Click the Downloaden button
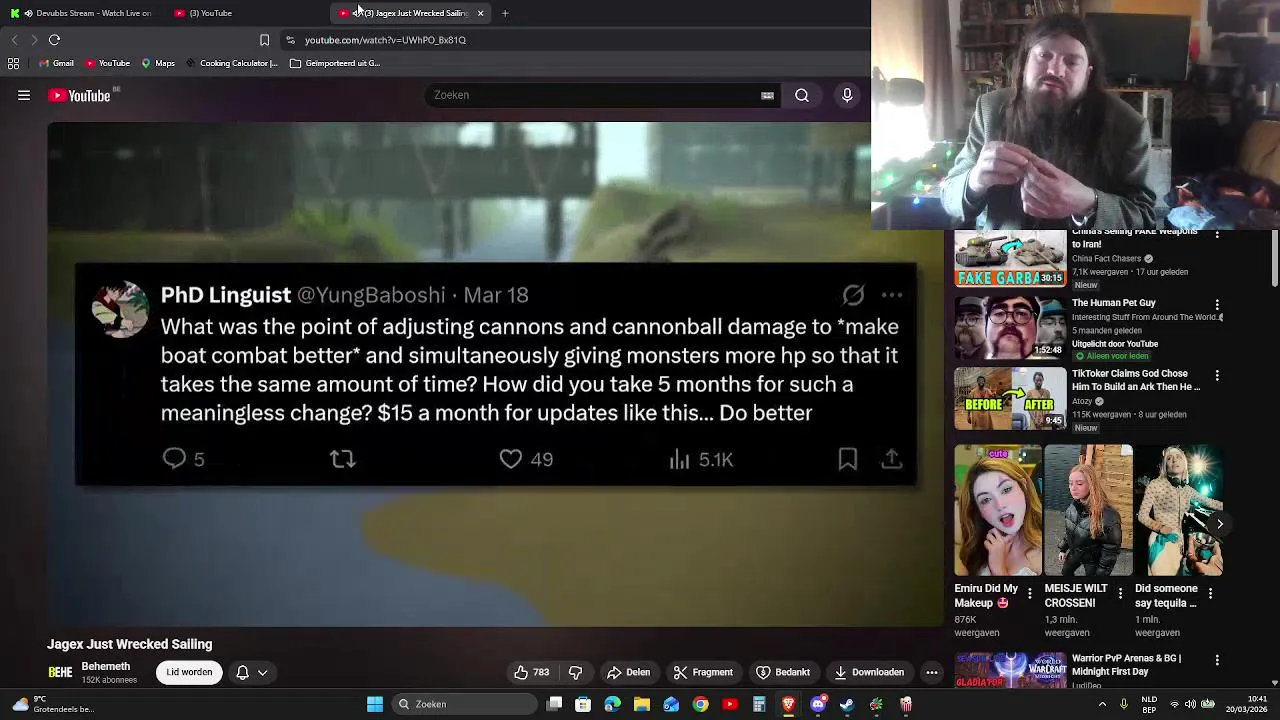The width and height of the screenshot is (1280, 720). [x=869, y=672]
